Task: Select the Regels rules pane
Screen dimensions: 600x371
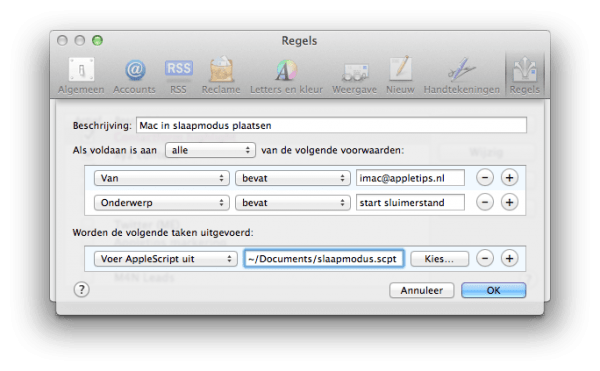Action: [525, 76]
